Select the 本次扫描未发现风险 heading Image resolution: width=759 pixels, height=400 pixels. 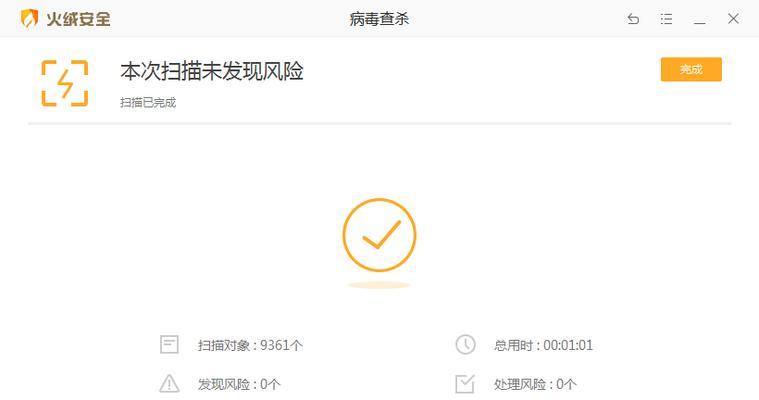pyautogui.click(x=212, y=71)
